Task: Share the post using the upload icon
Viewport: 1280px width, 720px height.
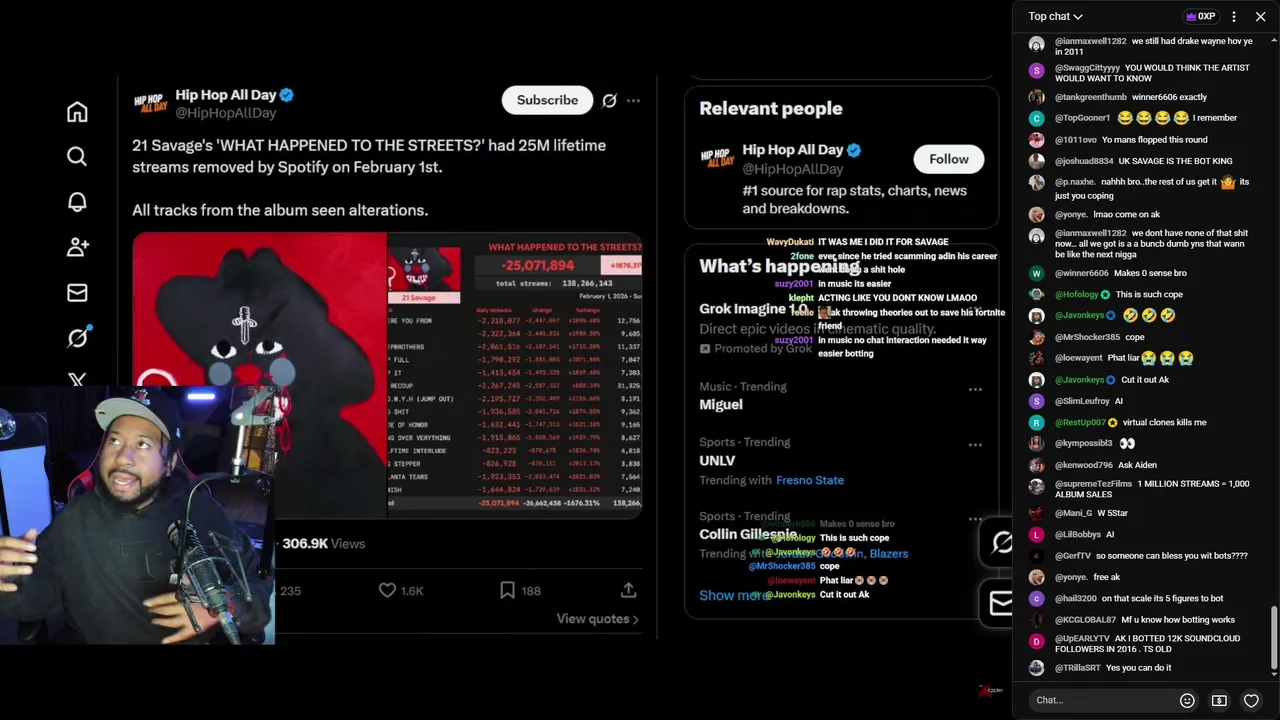Action: click(628, 591)
